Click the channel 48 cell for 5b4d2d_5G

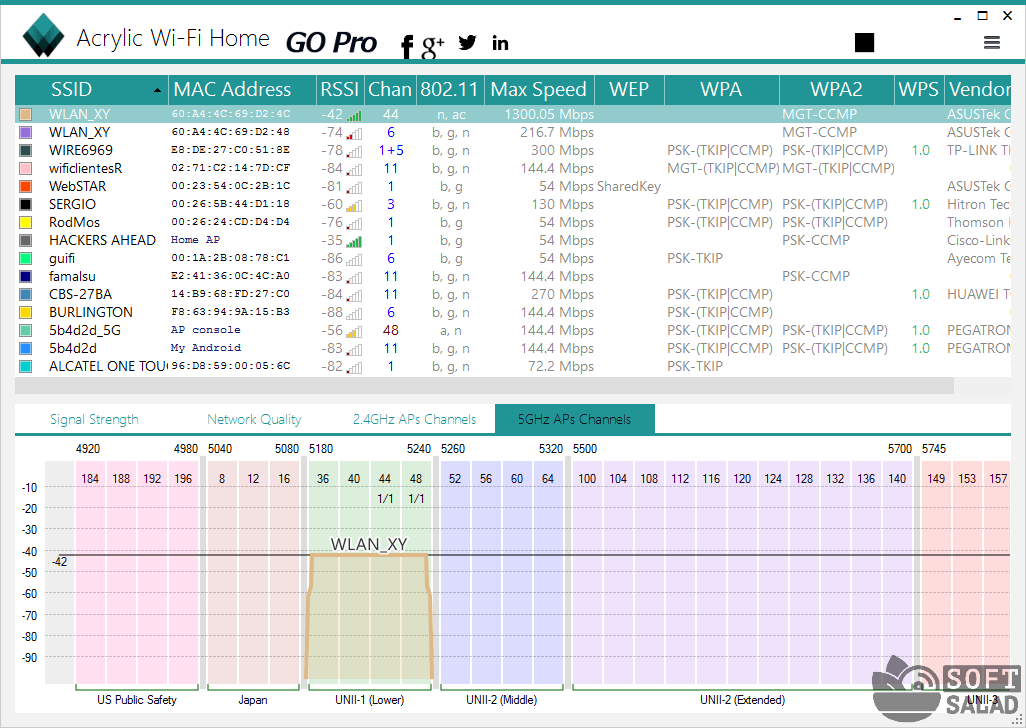tap(391, 330)
